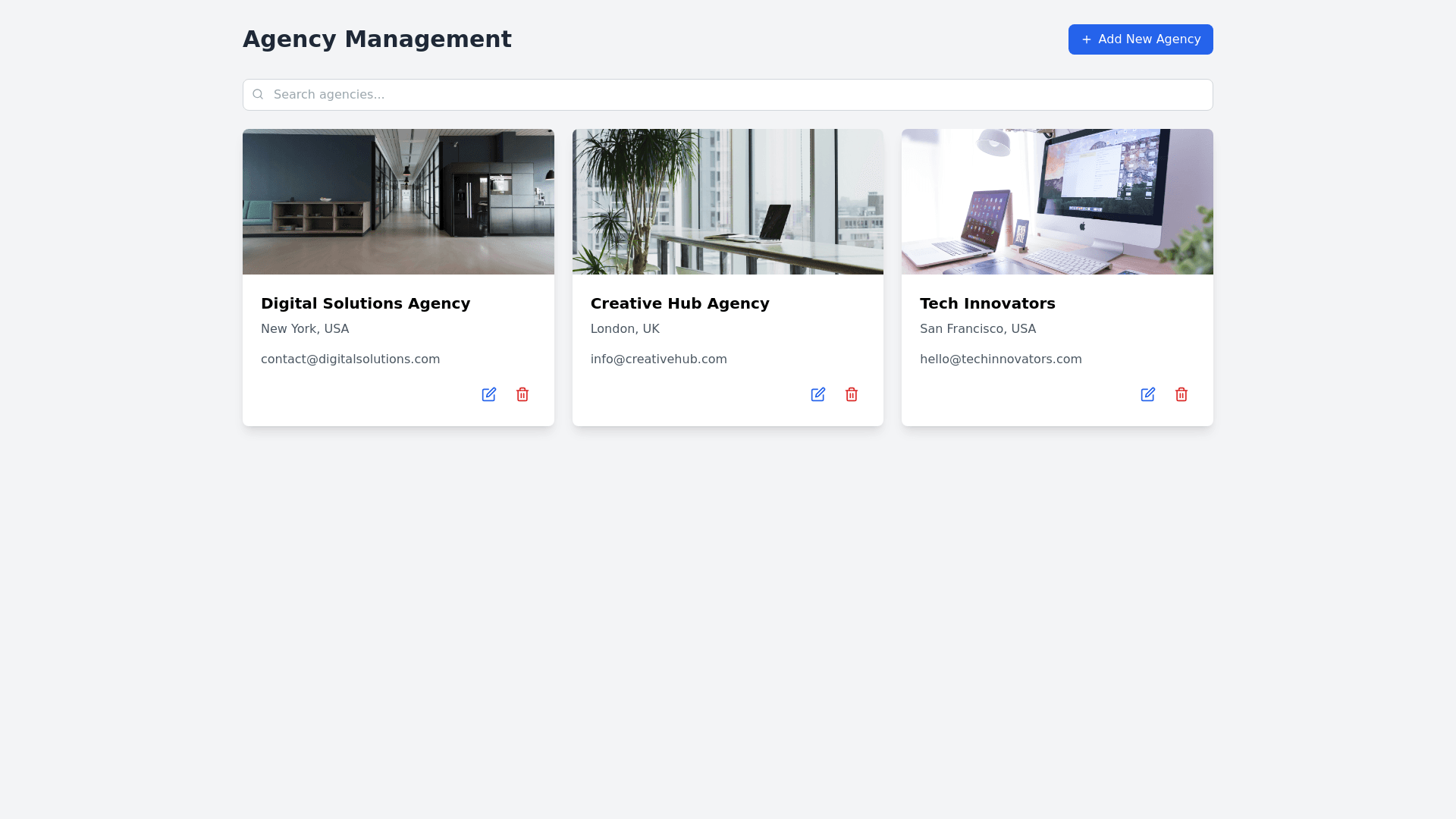Click the Agency Management page heading
The image size is (1456, 819).
[x=377, y=39]
